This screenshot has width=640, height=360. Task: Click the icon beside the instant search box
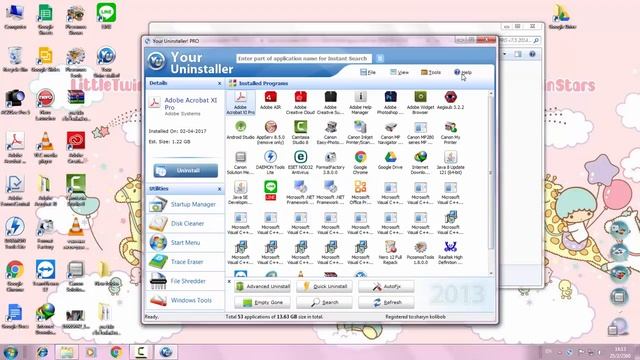click(x=380, y=58)
